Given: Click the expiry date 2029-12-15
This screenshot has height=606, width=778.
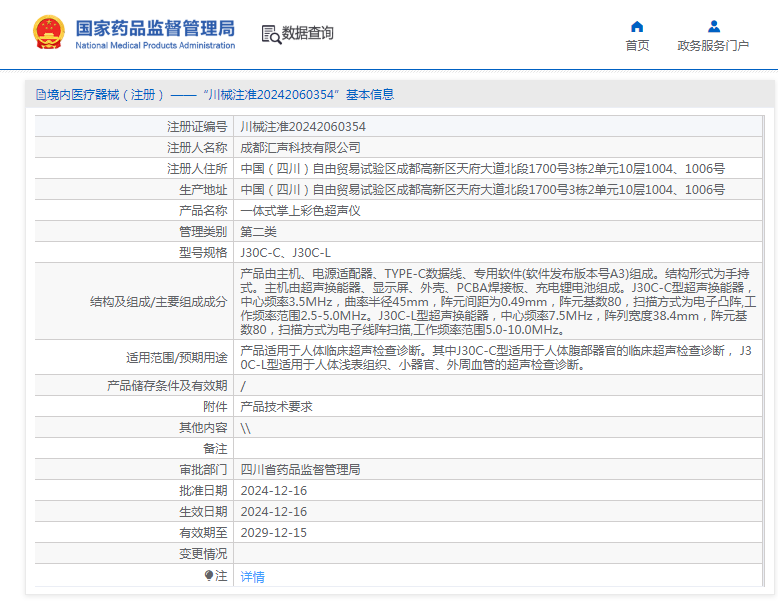Looking at the screenshot, I should click(274, 532).
